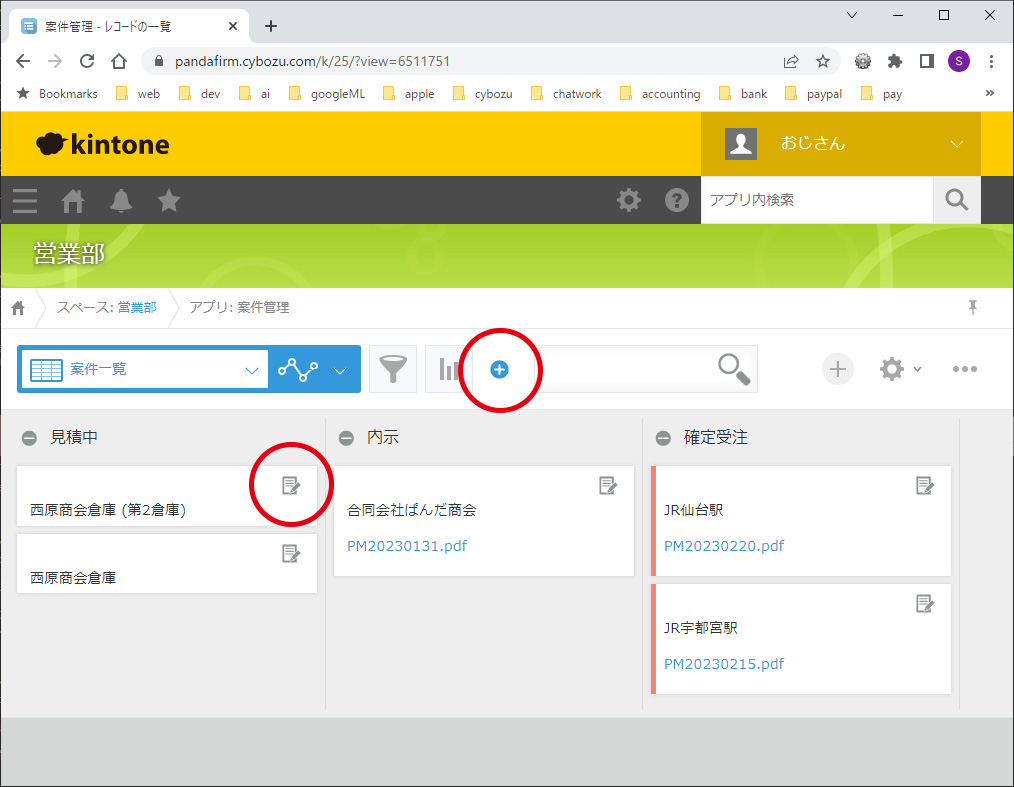Collapse the 内示 column
This screenshot has height=787, width=1014.
tap(346, 438)
